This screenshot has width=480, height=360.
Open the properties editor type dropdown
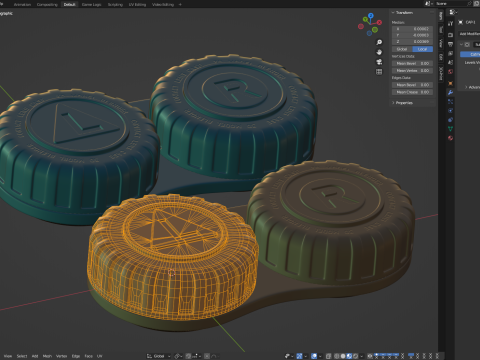point(453,12)
